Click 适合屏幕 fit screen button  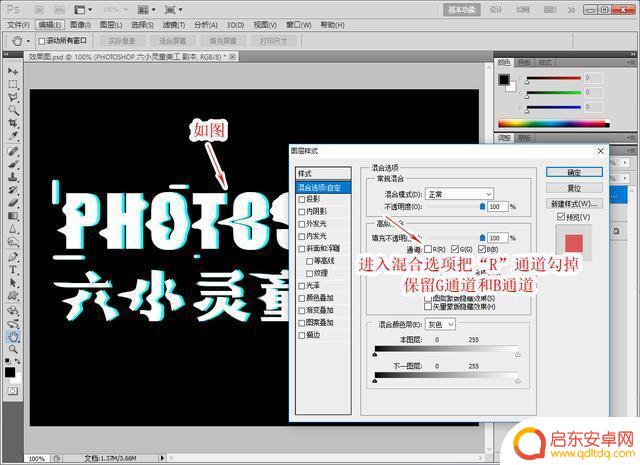pyautogui.click(x=172, y=41)
